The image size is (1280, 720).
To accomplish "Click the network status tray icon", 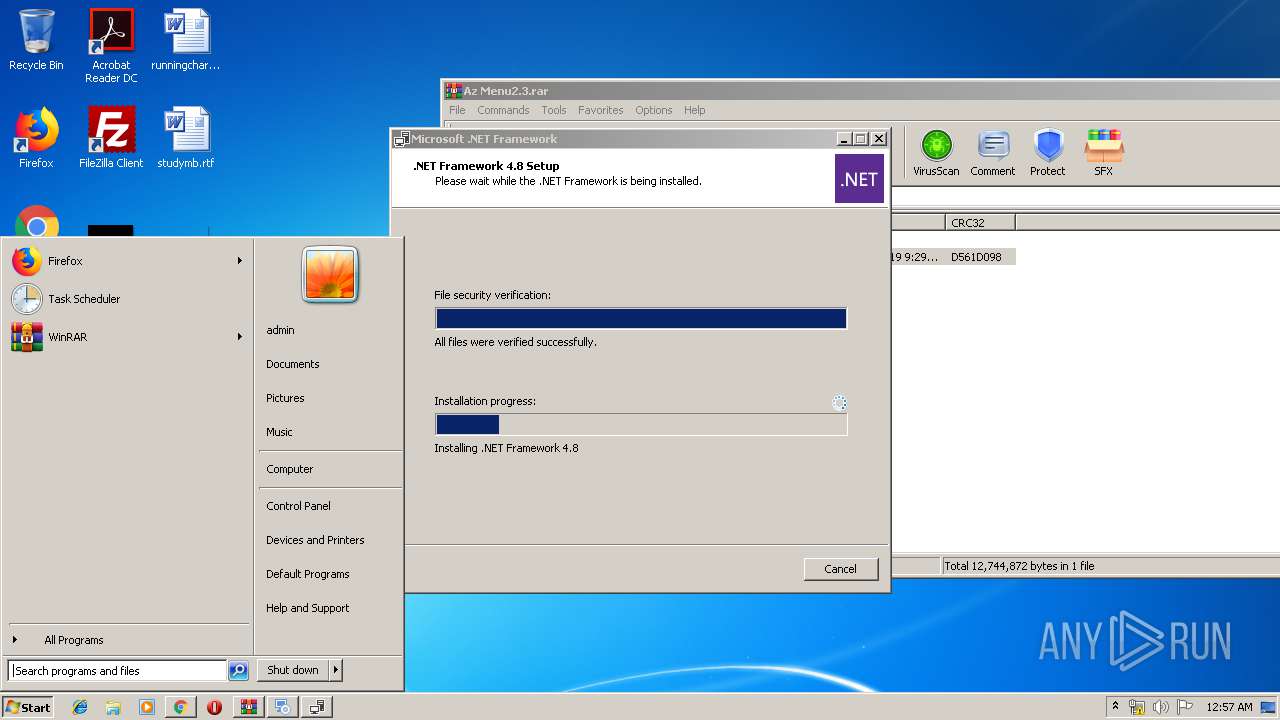I will [1137, 707].
